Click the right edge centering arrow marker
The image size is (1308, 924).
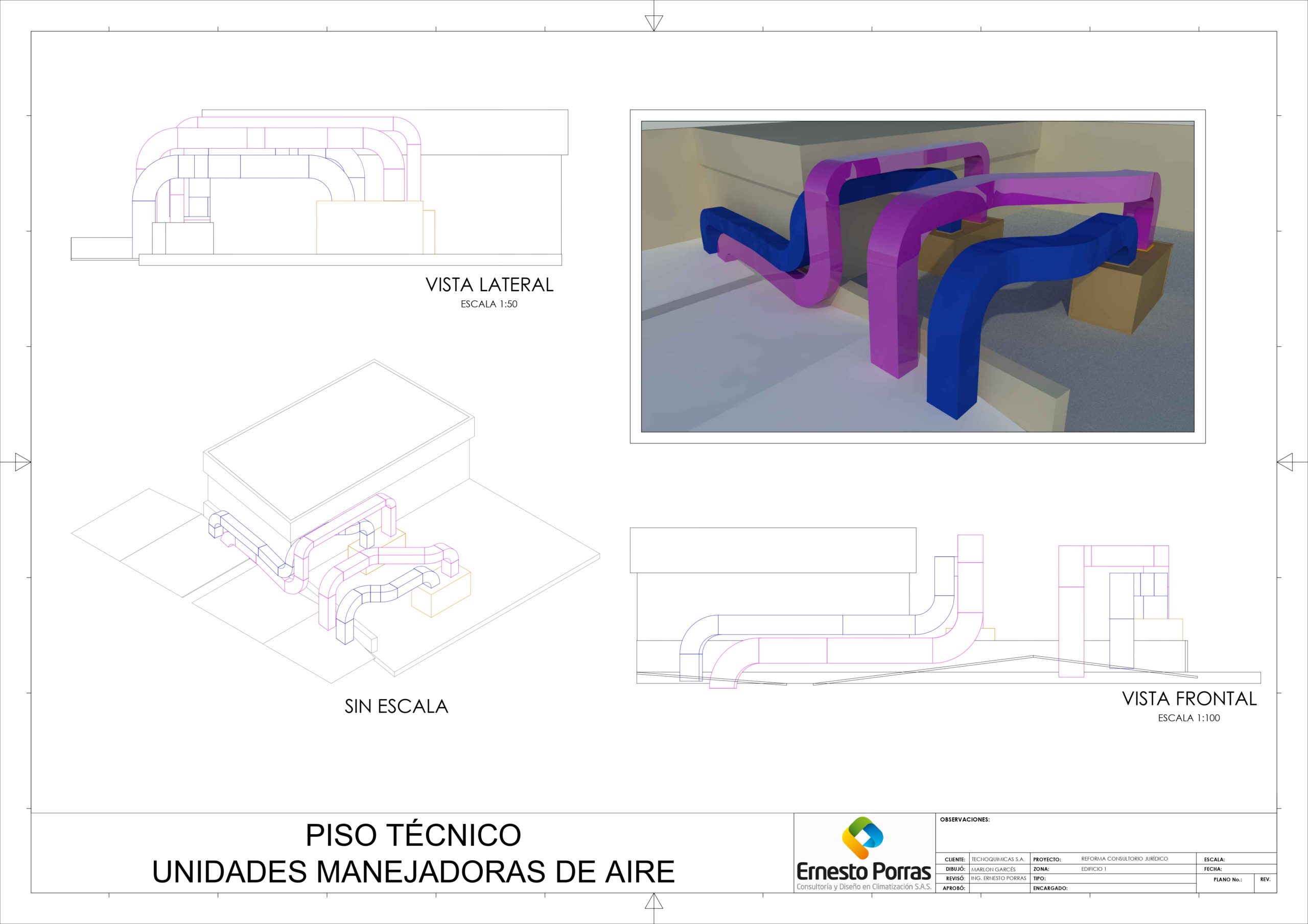point(1284,461)
